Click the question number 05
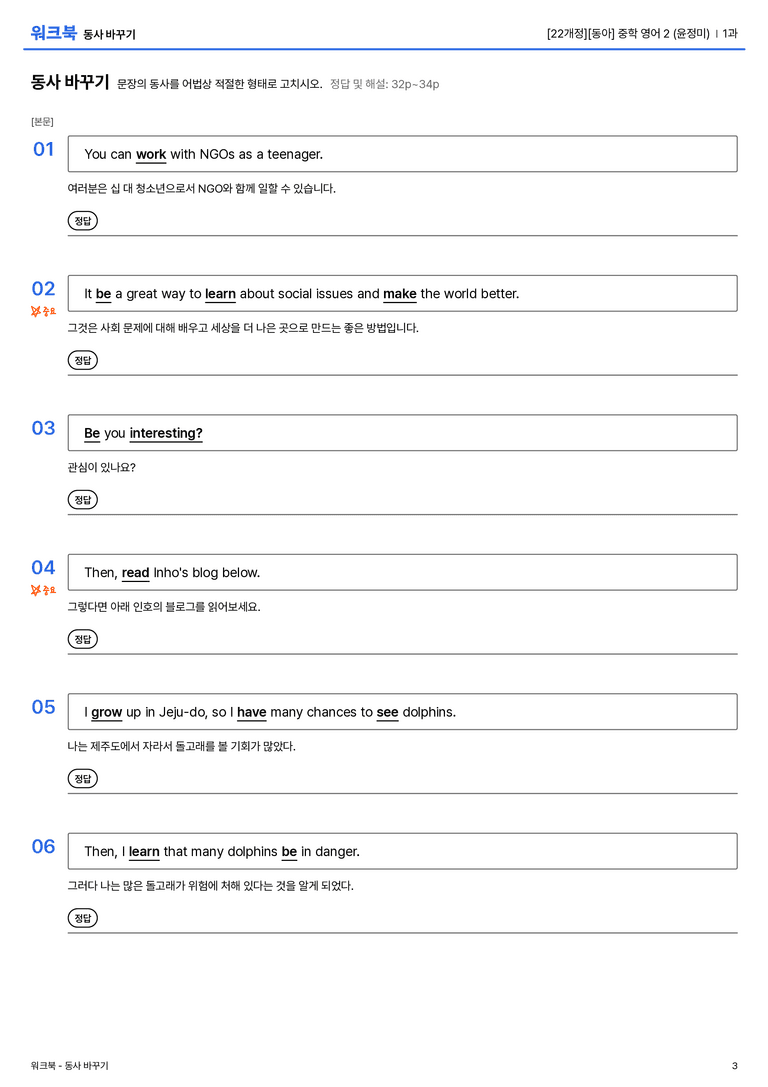The image size is (768, 1087). pyautogui.click(x=44, y=707)
